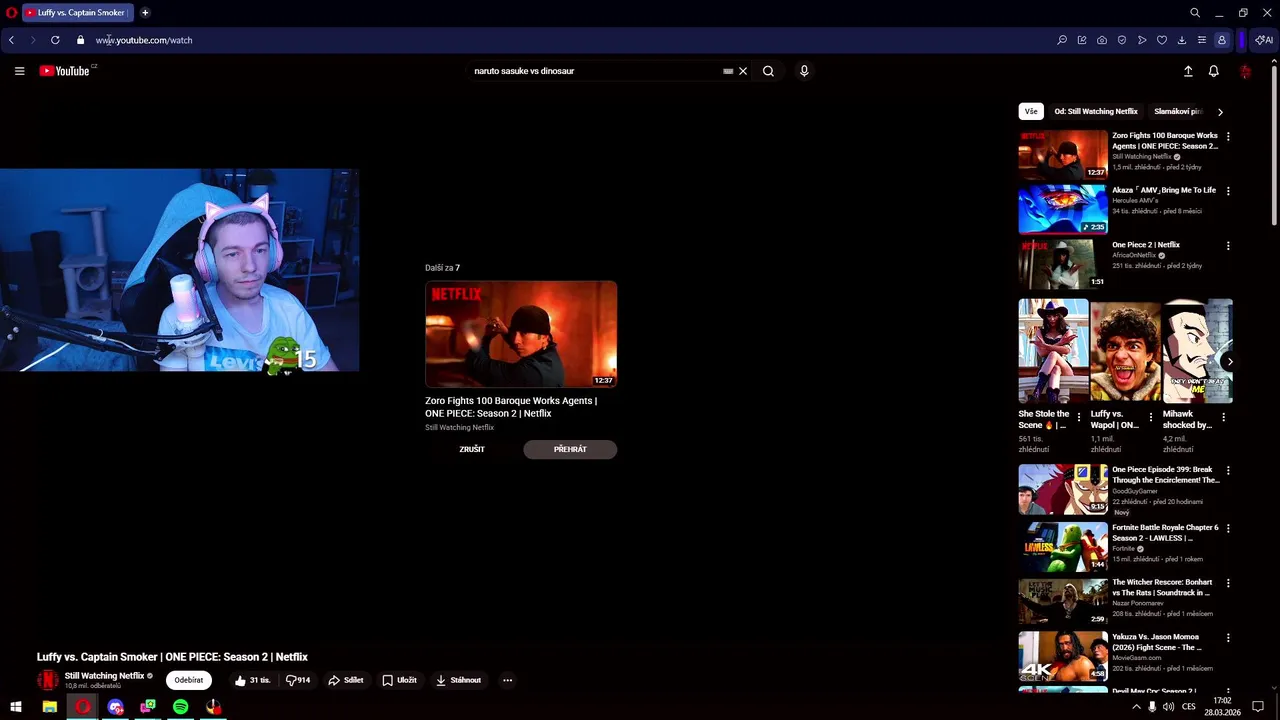Viewport: 1280px width, 720px height.
Task: Subscribe with the Odebírat button
Action: [x=188, y=680]
